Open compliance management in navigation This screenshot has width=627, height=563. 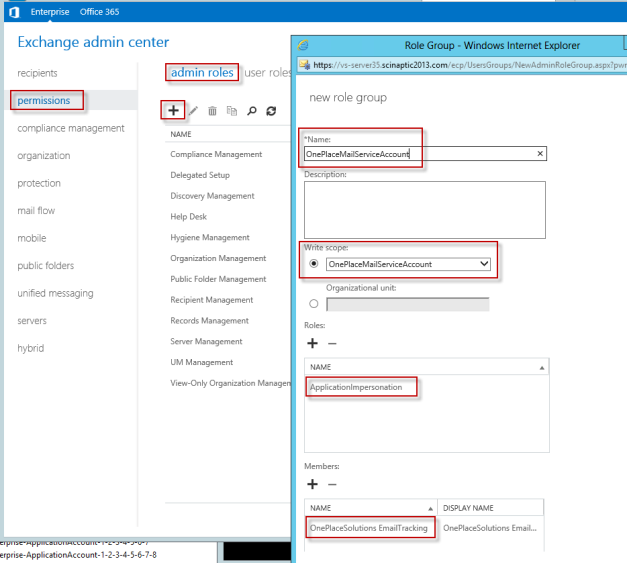pos(71,128)
